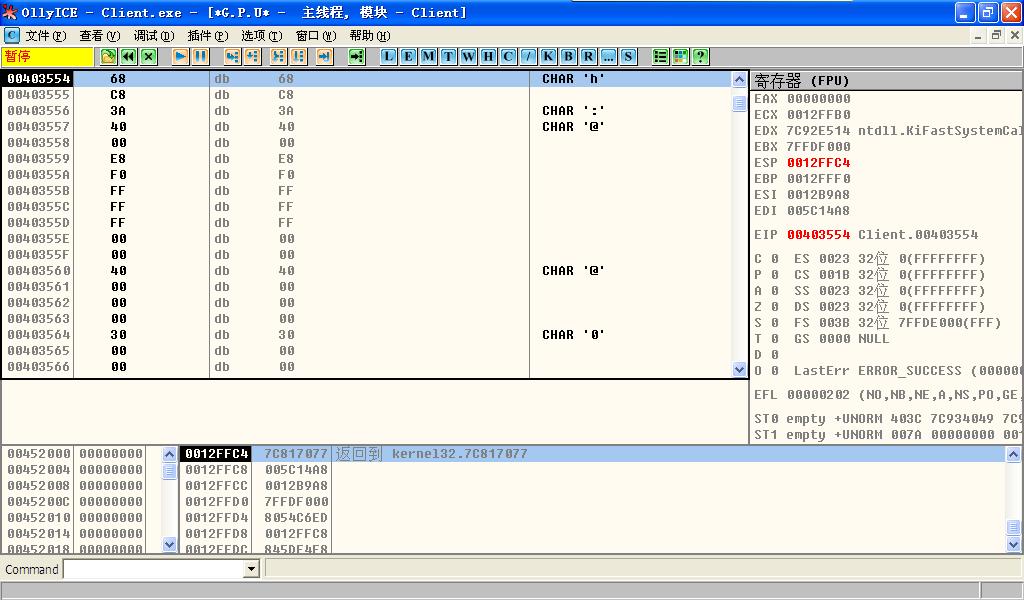Viewport: 1024px width, 600px height.
Task: Select stack entry at 0012FFC4
Action: tap(591, 454)
